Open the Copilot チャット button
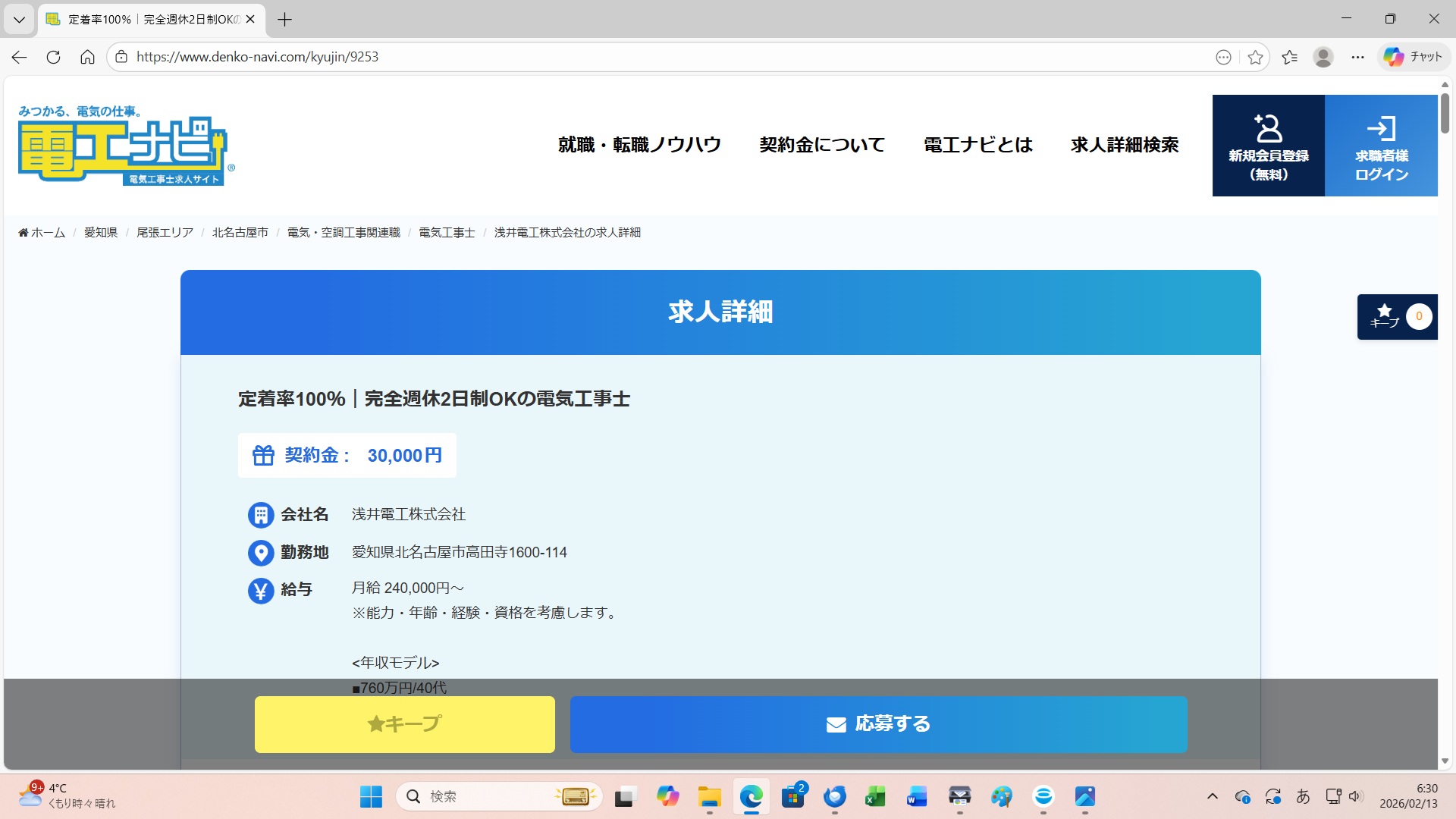1456x819 pixels. click(1413, 57)
